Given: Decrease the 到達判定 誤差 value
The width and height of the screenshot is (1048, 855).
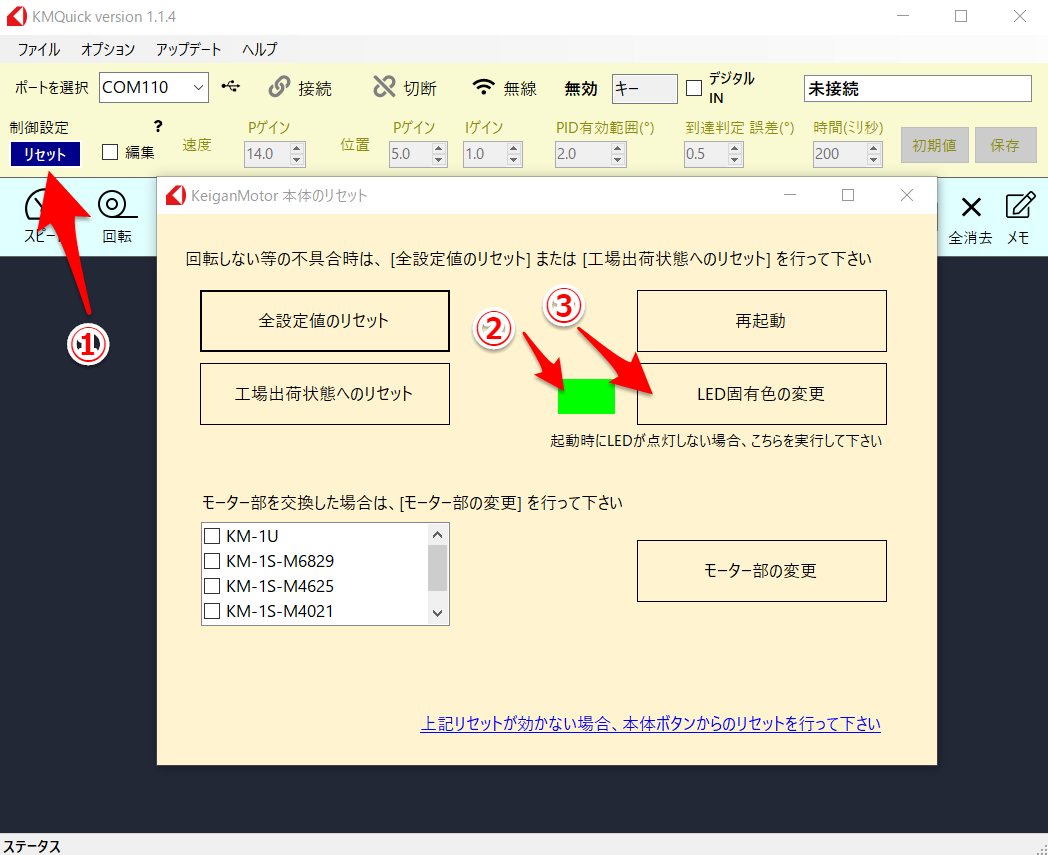Looking at the screenshot, I should 735,160.
